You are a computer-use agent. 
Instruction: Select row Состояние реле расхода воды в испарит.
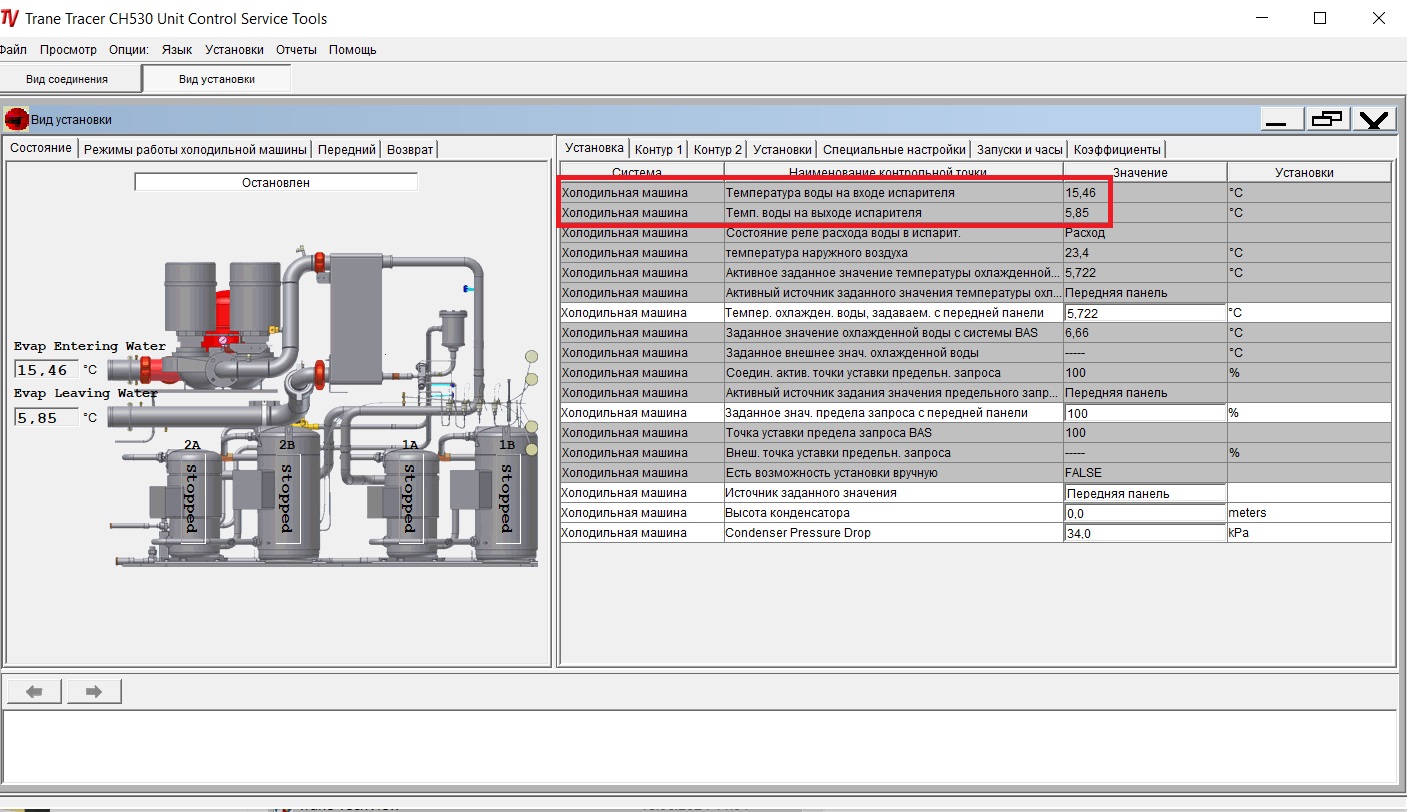click(975, 233)
